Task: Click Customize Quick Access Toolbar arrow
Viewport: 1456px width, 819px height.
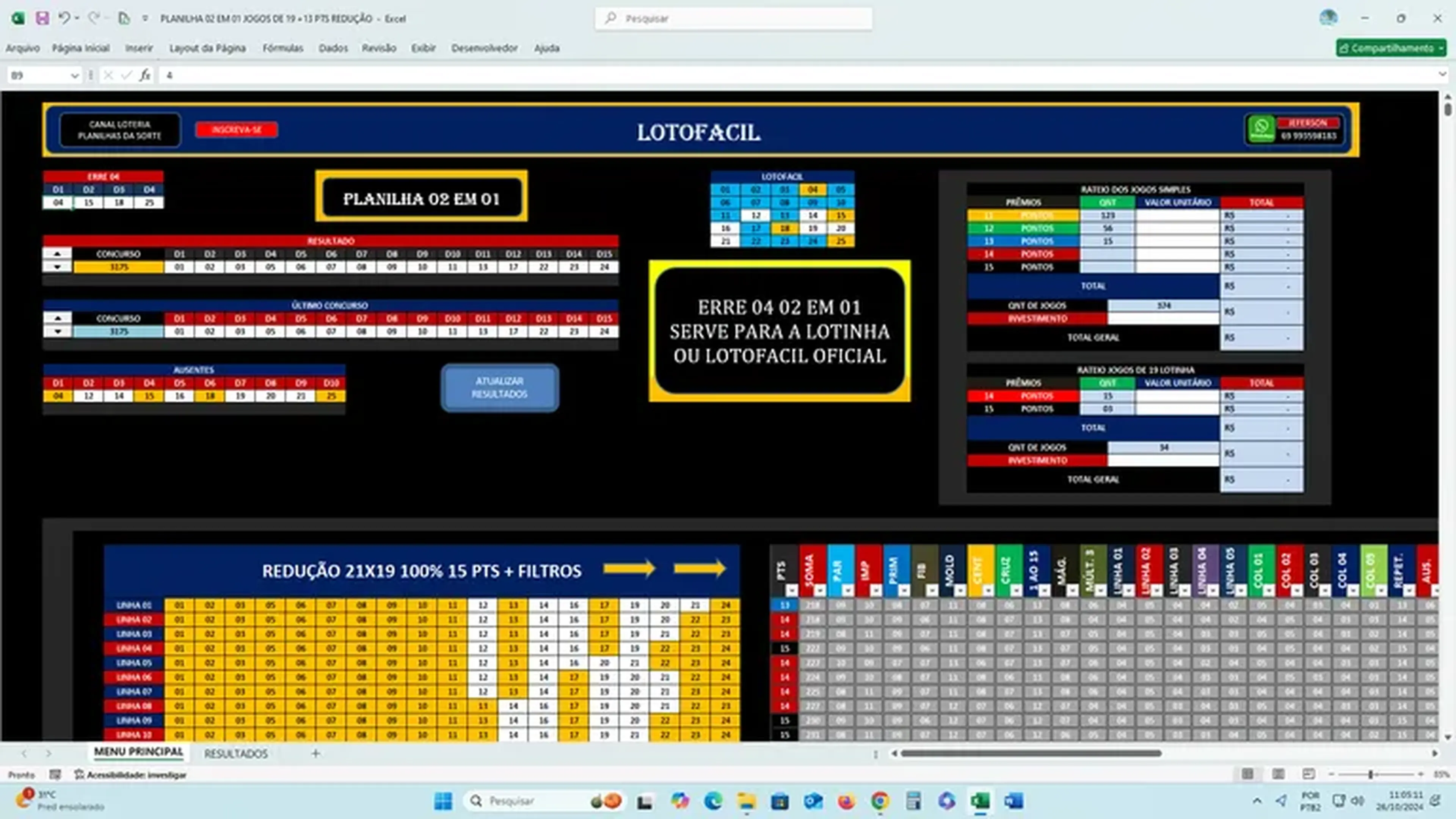Action: coord(145,19)
